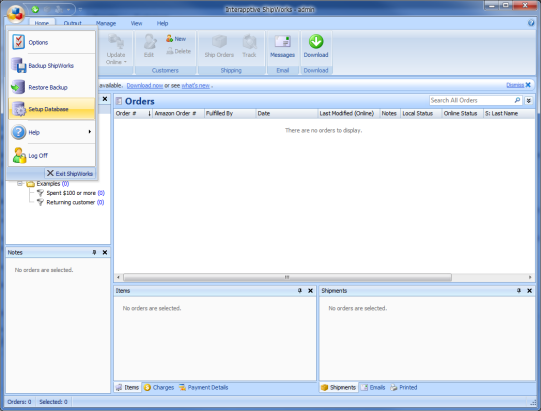This screenshot has height=411, width=541.
Task: Click the blue help question mark icon
Action: (531, 23)
